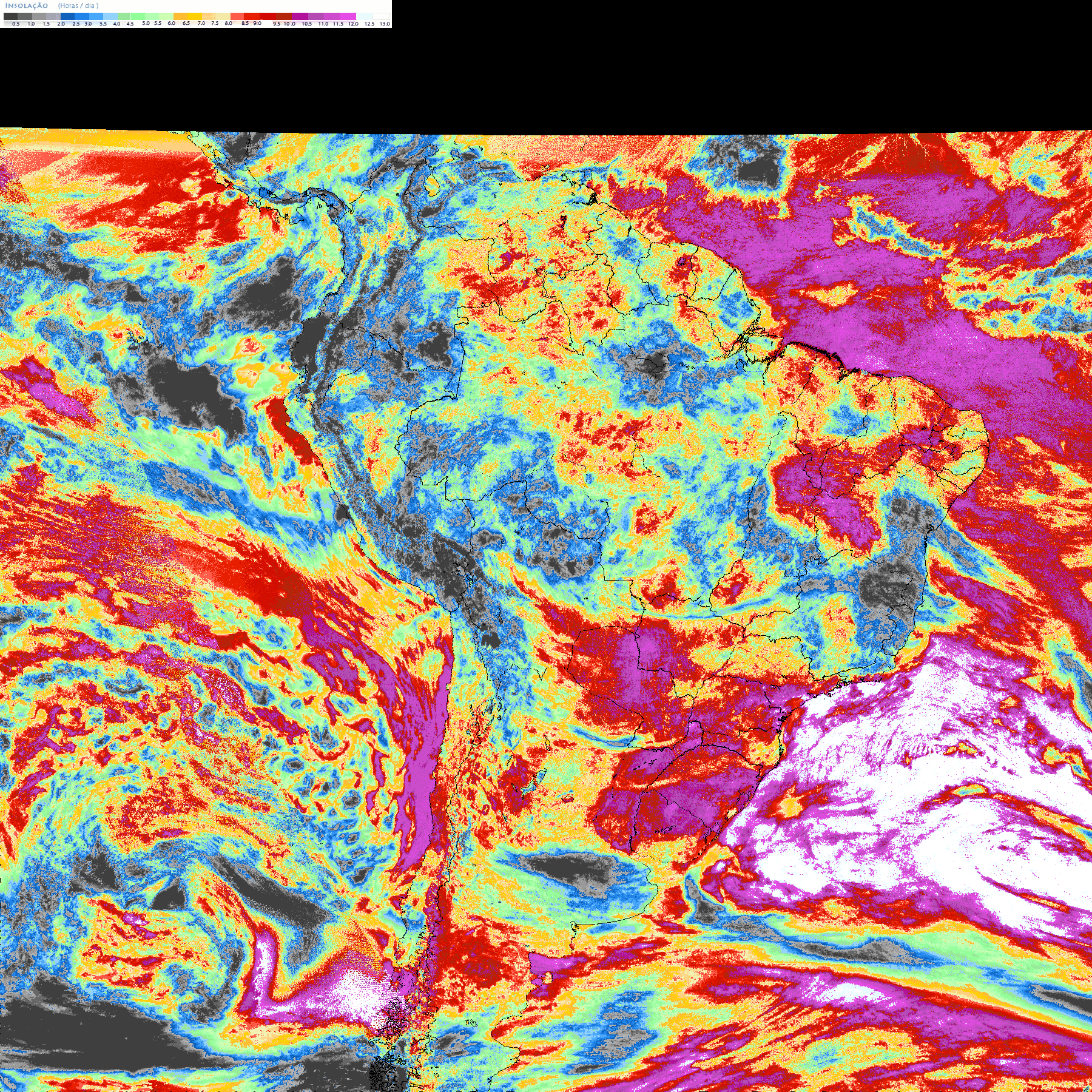Screen dimensions: 1092x1092
Task: Click the 1.5 legend value
Action: tap(46, 24)
